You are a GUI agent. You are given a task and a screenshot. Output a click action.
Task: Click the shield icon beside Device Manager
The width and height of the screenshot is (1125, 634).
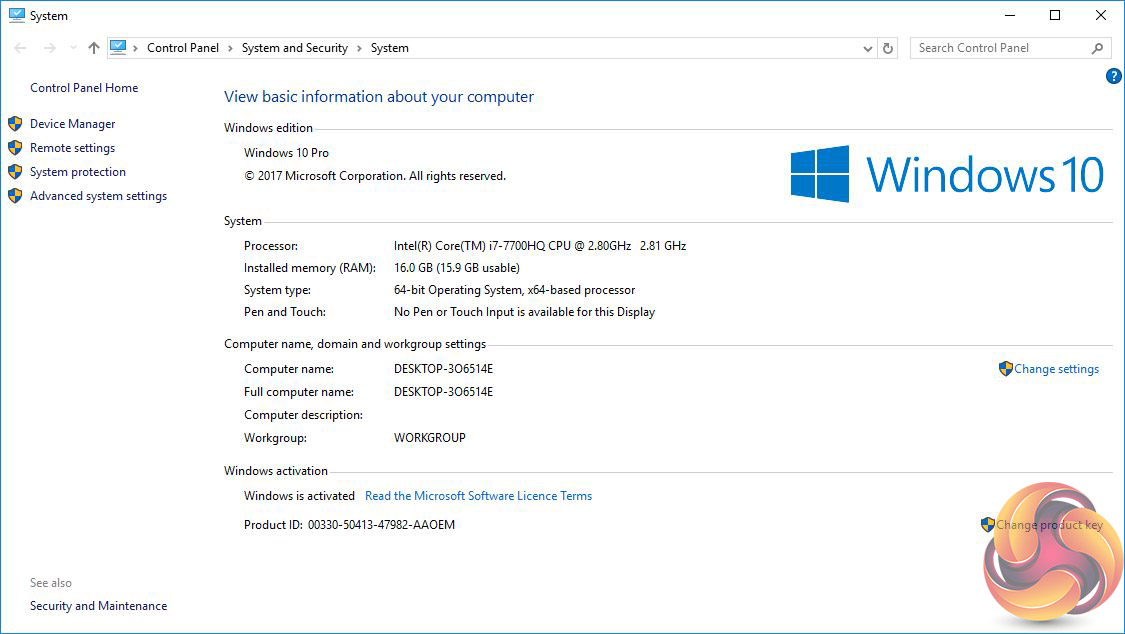point(15,124)
